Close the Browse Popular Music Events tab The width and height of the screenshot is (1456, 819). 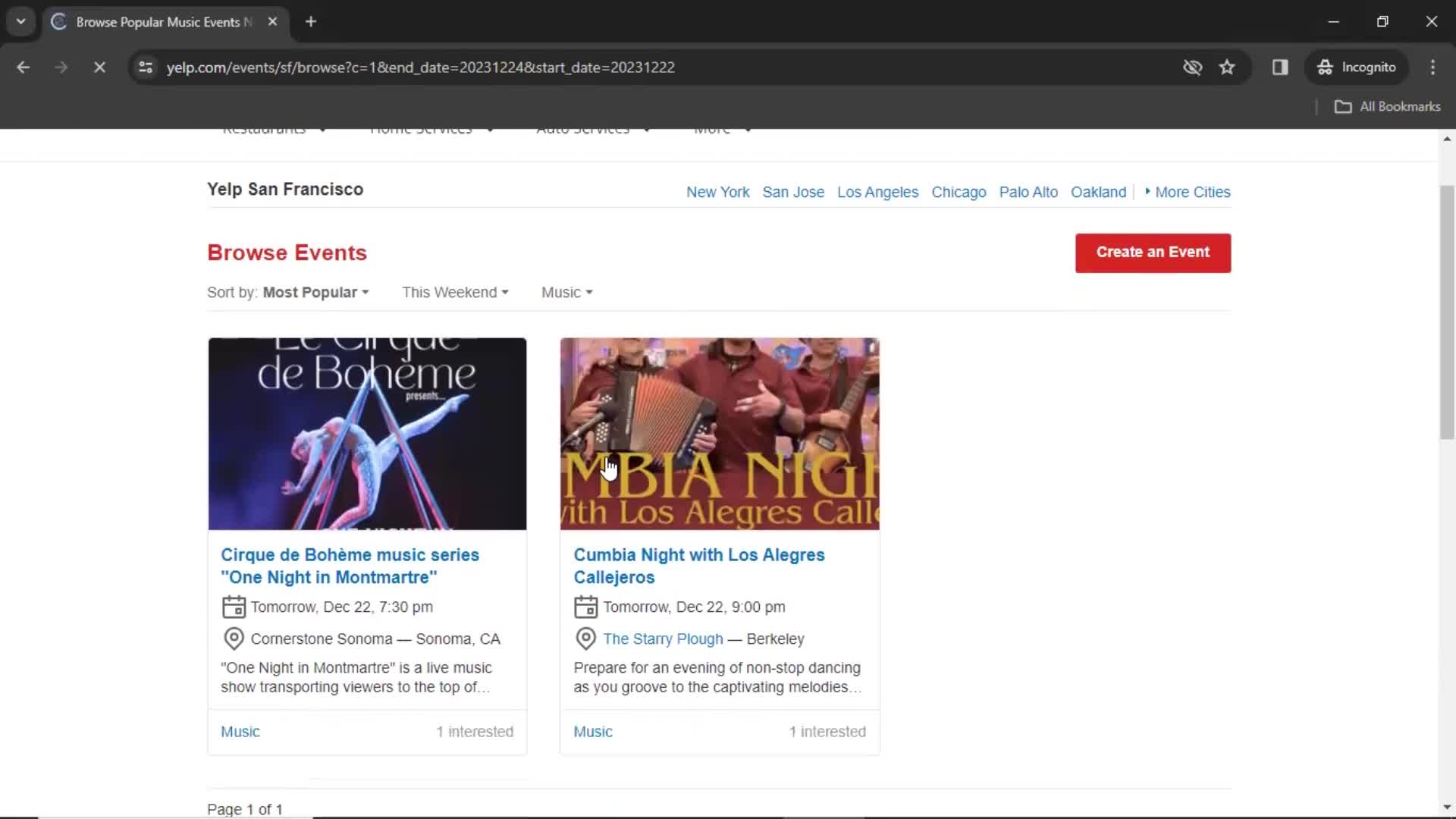[x=272, y=22]
